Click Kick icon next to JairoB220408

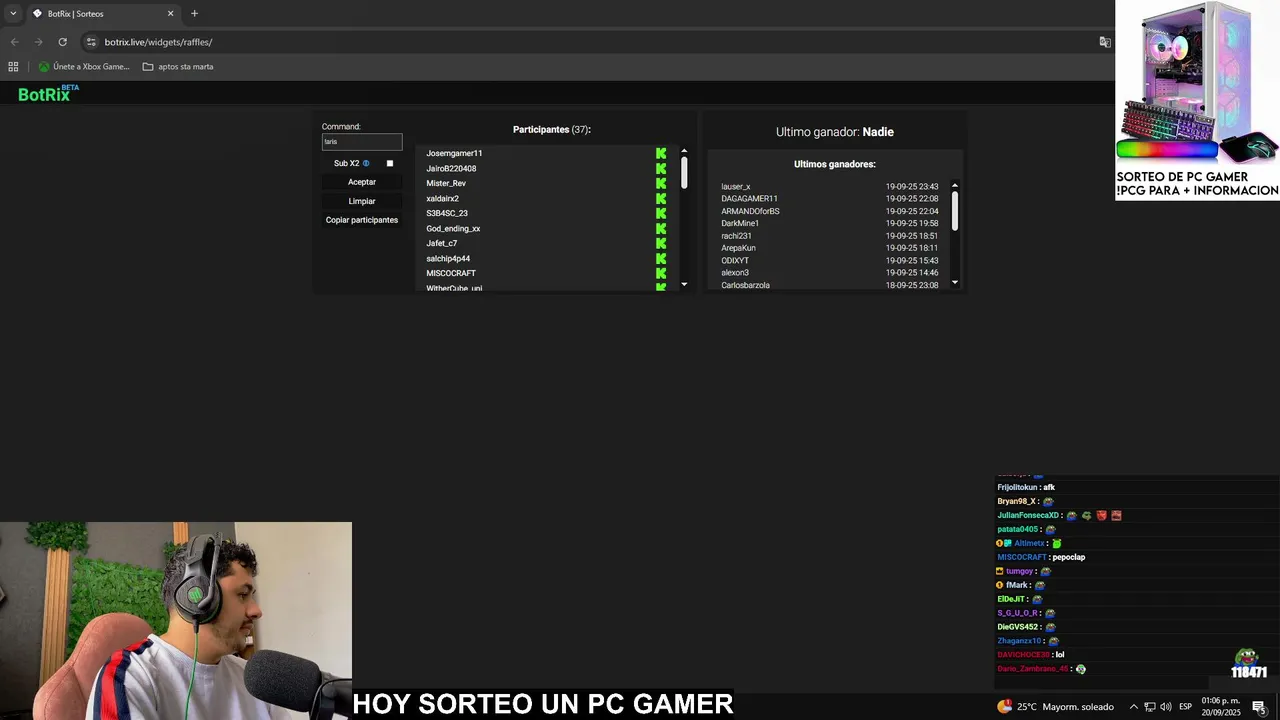[x=661, y=168]
